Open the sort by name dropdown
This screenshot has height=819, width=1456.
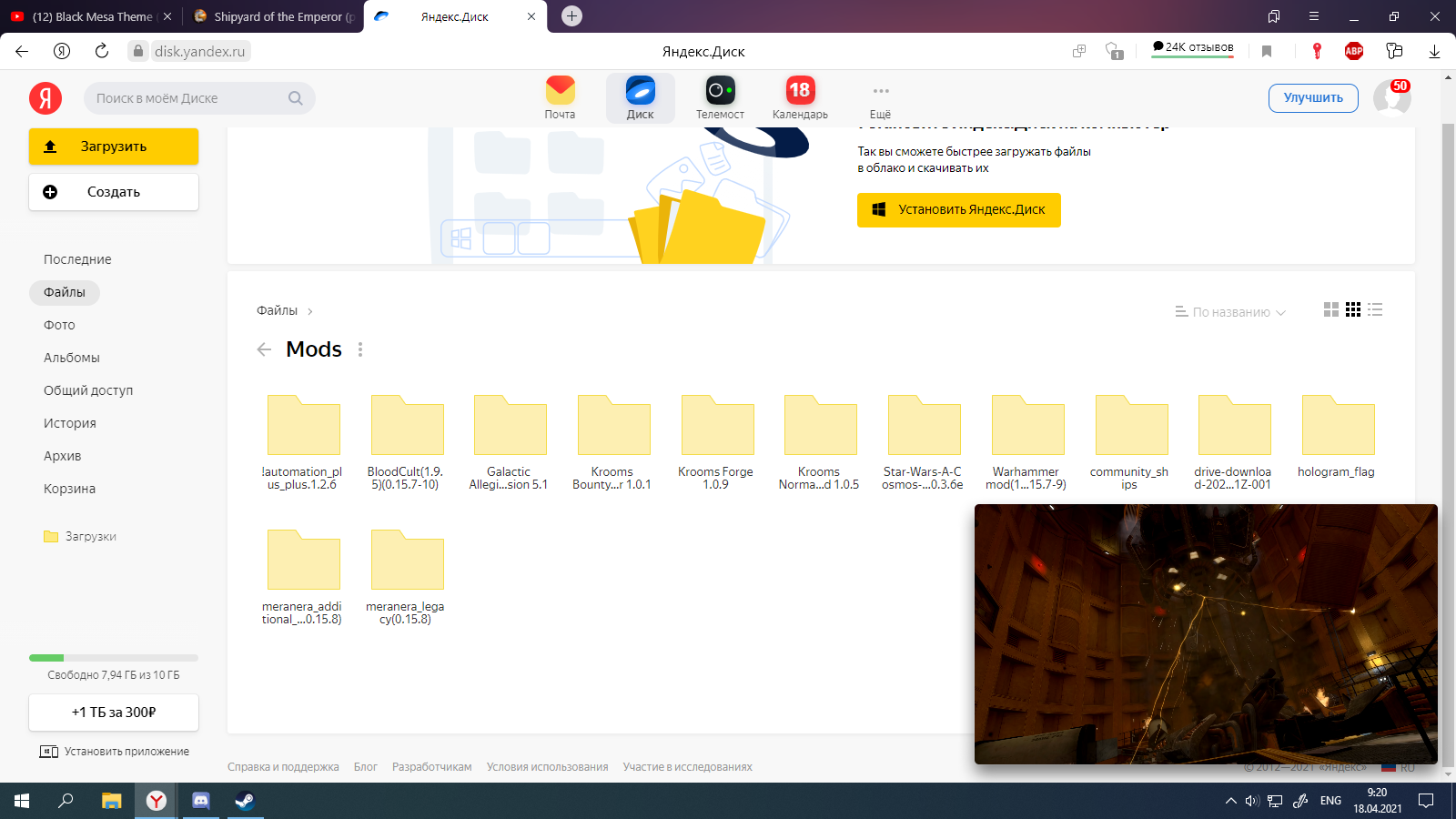pos(1230,312)
